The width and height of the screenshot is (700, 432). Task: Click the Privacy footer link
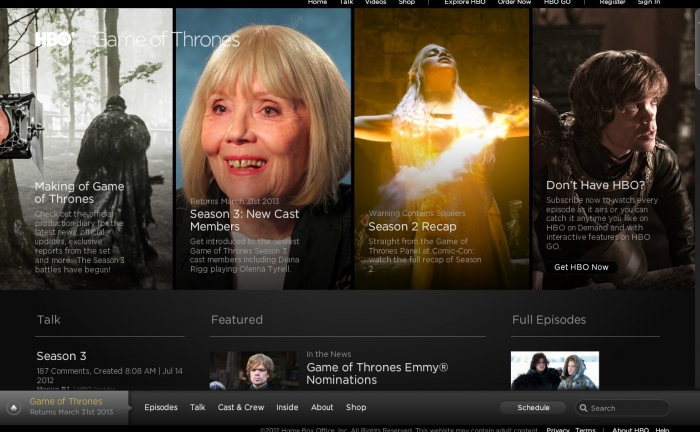[x=558, y=430]
